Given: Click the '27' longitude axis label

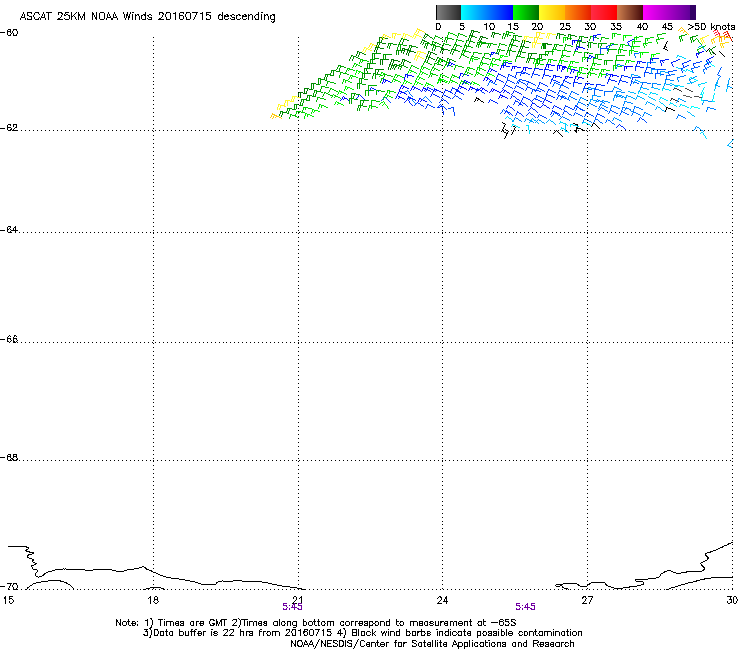Looking at the screenshot, I should (587, 600).
